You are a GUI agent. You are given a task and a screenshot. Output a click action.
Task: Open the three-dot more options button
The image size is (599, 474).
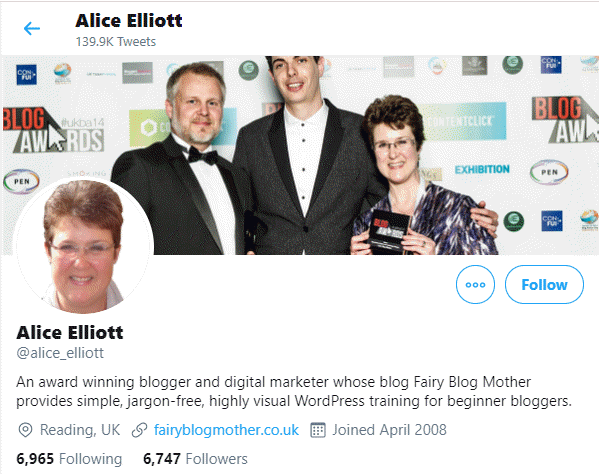[475, 285]
